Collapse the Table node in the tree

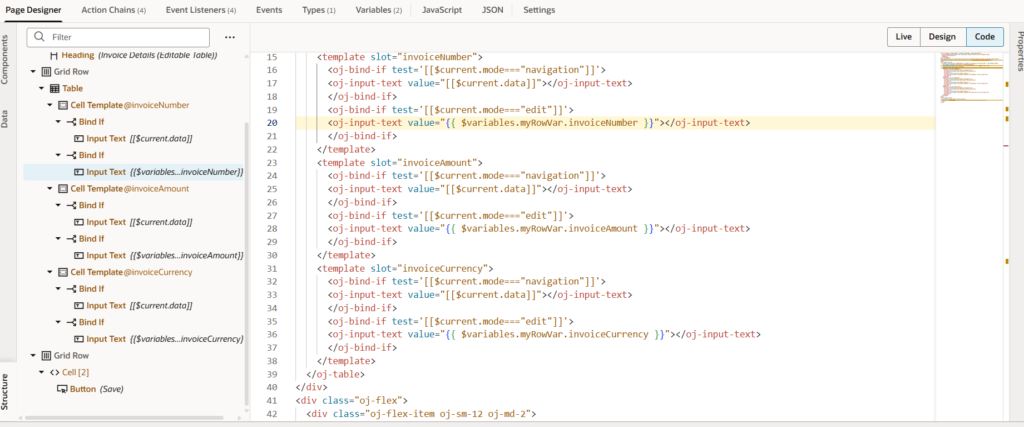[41, 88]
